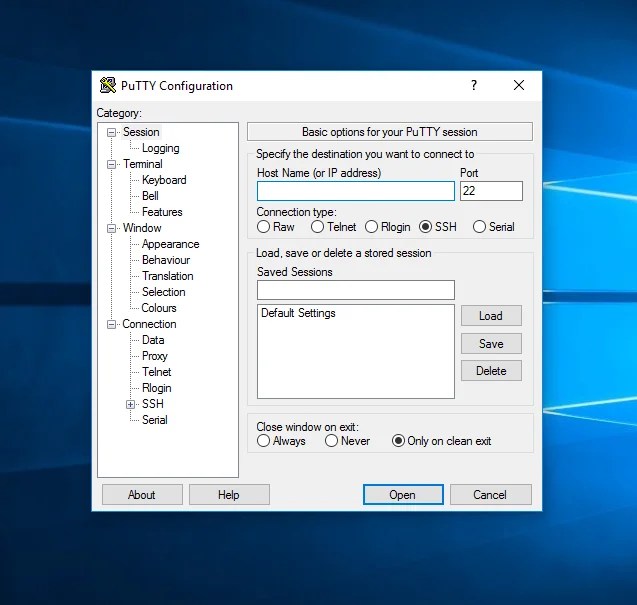Open the Selection category
Image resolution: width=637 pixels, height=605 pixels.
tap(163, 292)
